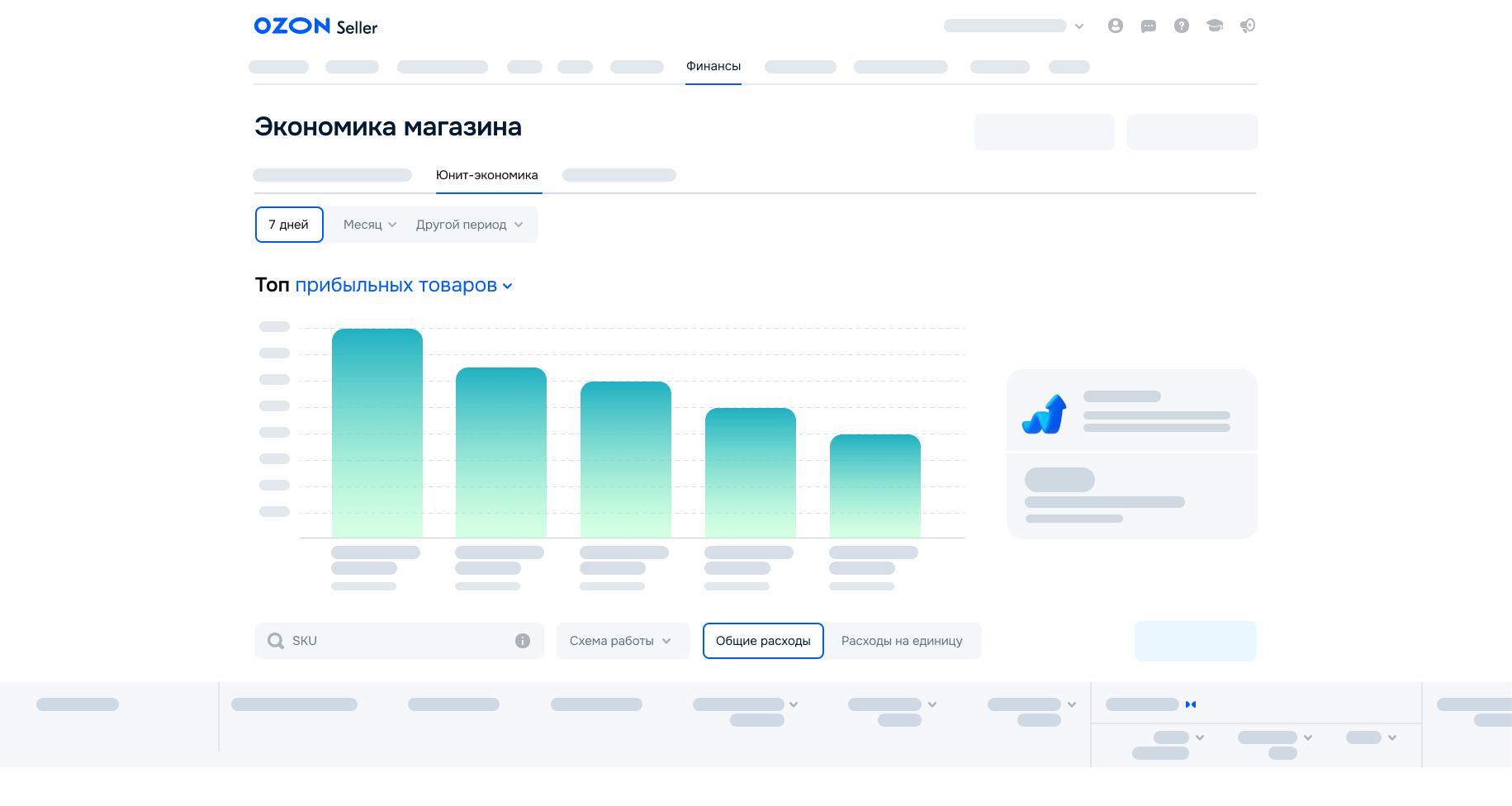Click the OZON Seller logo

click(315, 26)
